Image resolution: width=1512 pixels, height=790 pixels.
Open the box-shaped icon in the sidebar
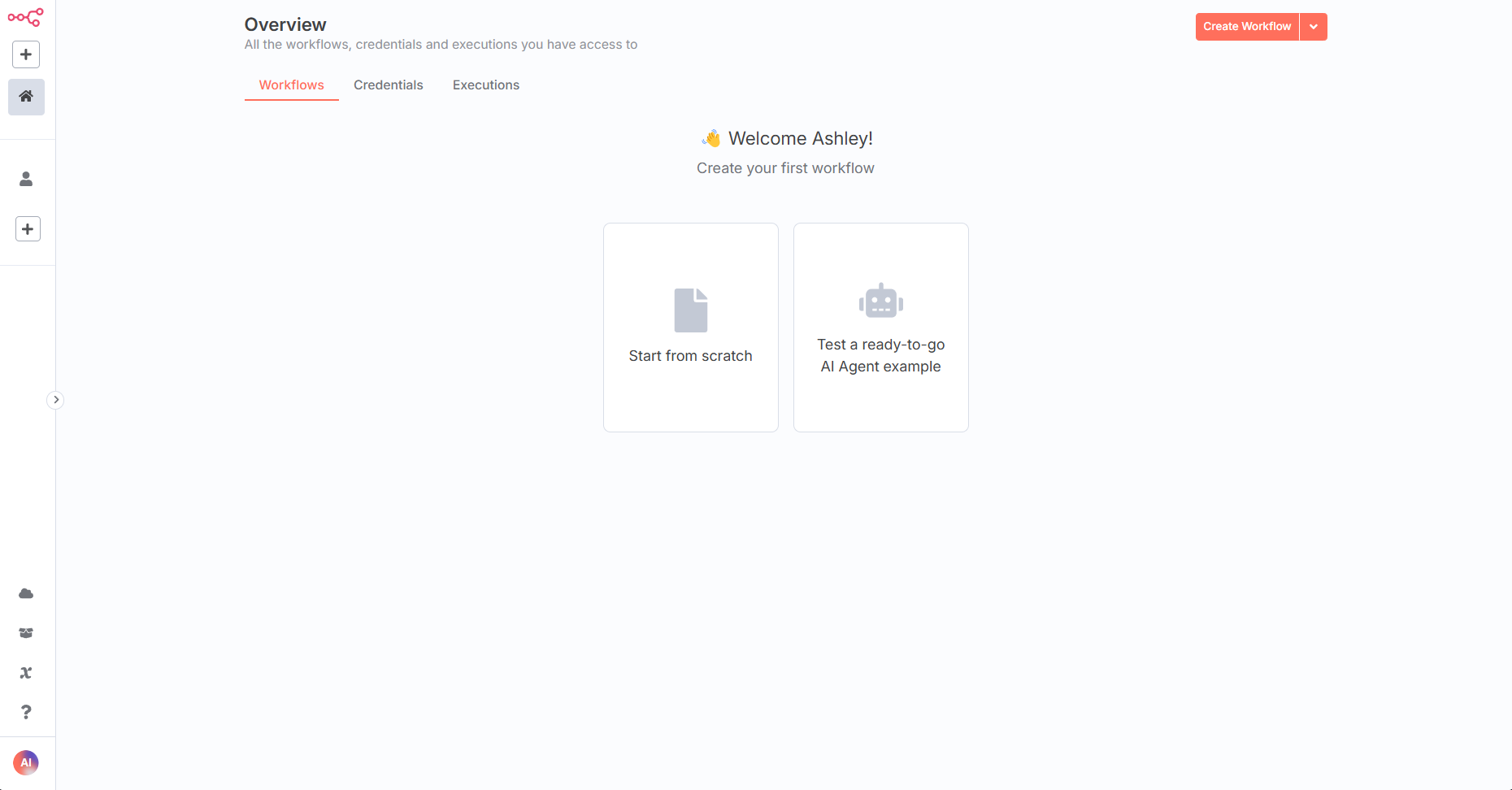(26, 633)
